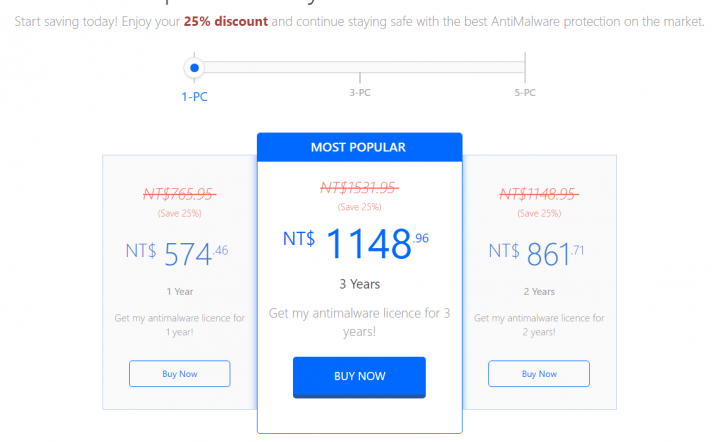
Task: Click the slider handle at 1-PC
Action: [195, 68]
